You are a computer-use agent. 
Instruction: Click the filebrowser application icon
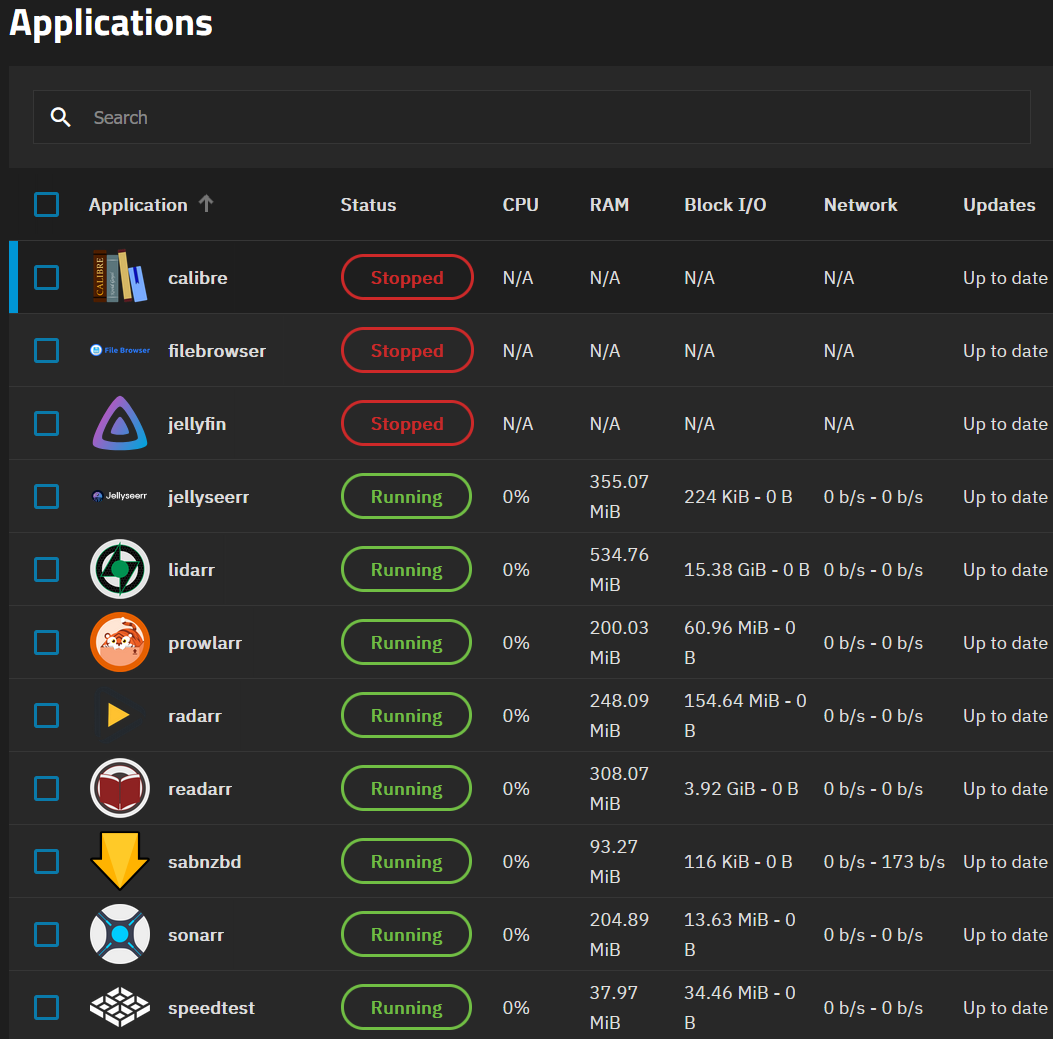[119, 350]
